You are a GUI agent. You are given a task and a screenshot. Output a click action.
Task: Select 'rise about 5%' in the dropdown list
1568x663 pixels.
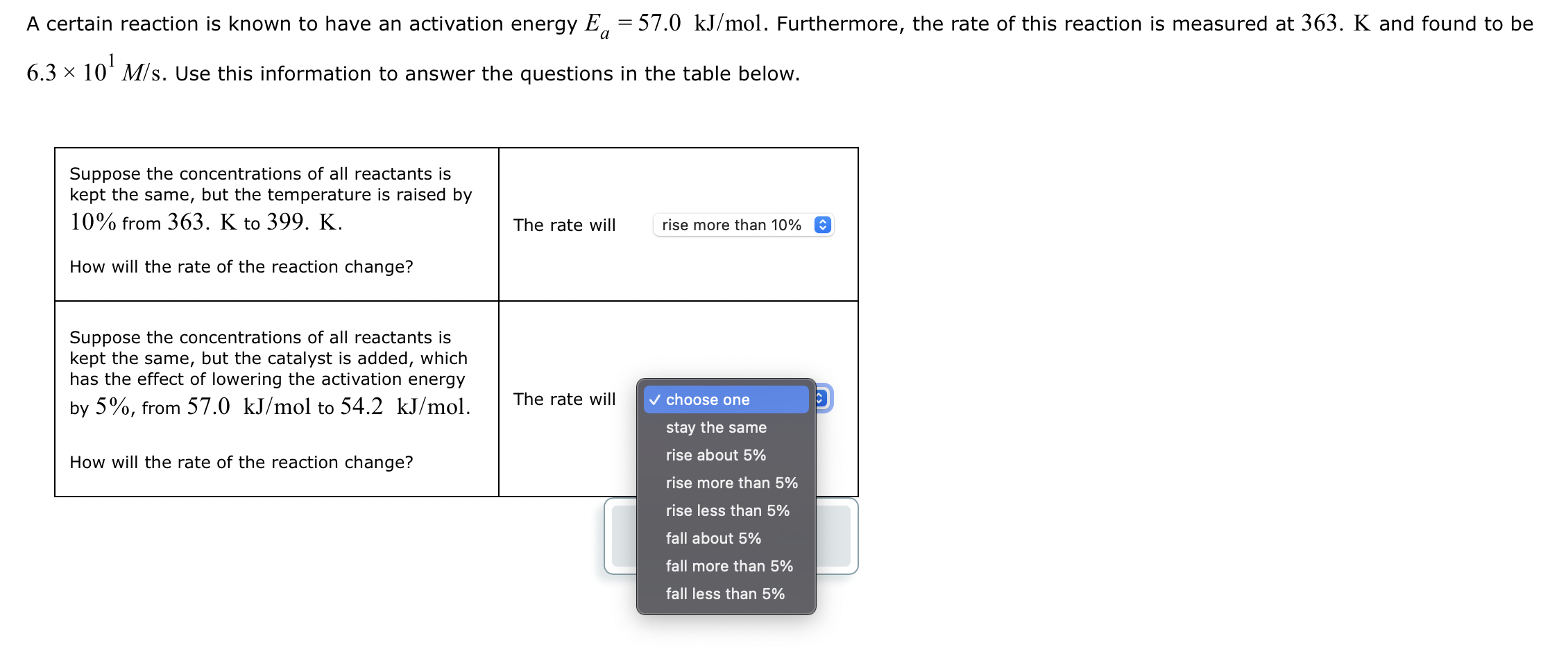pyautogui.click(x=715, y=455)
